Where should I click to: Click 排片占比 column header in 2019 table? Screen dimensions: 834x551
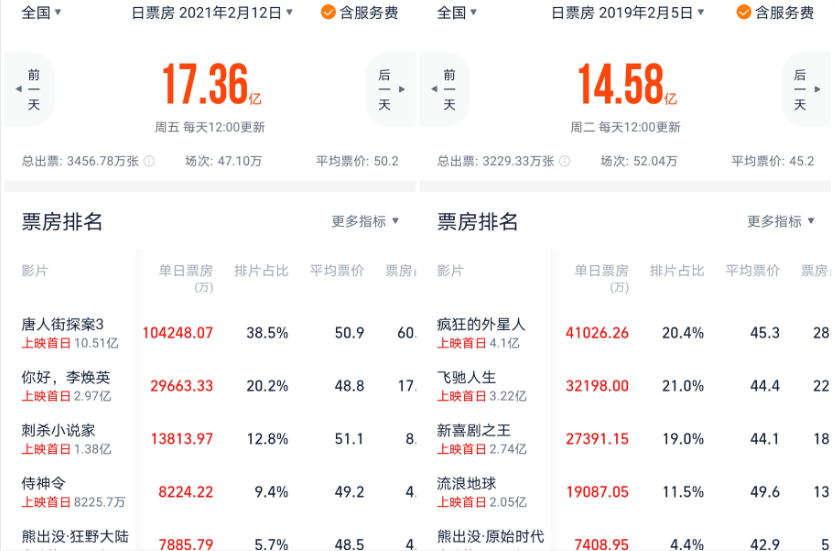pos(677,271)
